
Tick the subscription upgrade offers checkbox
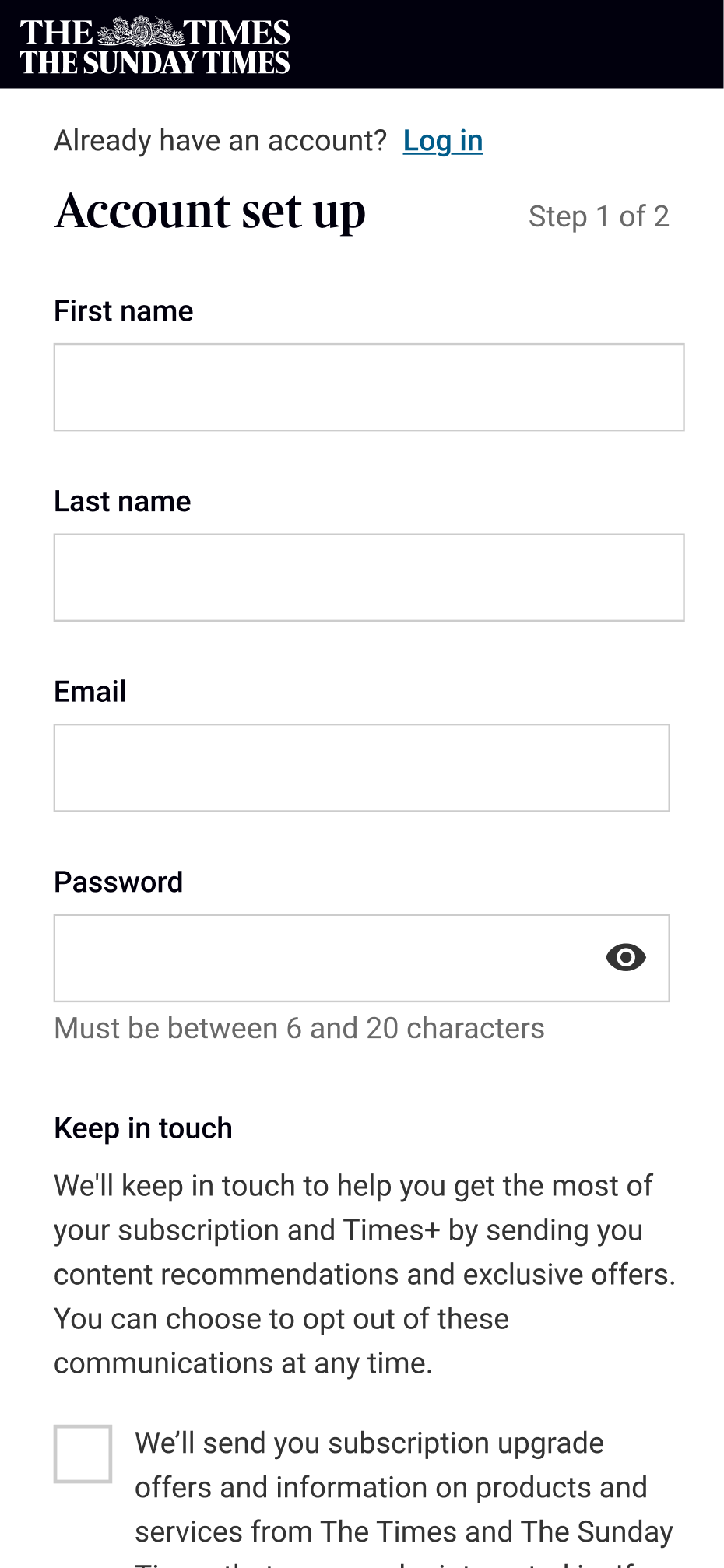[x=83, y=1454]
